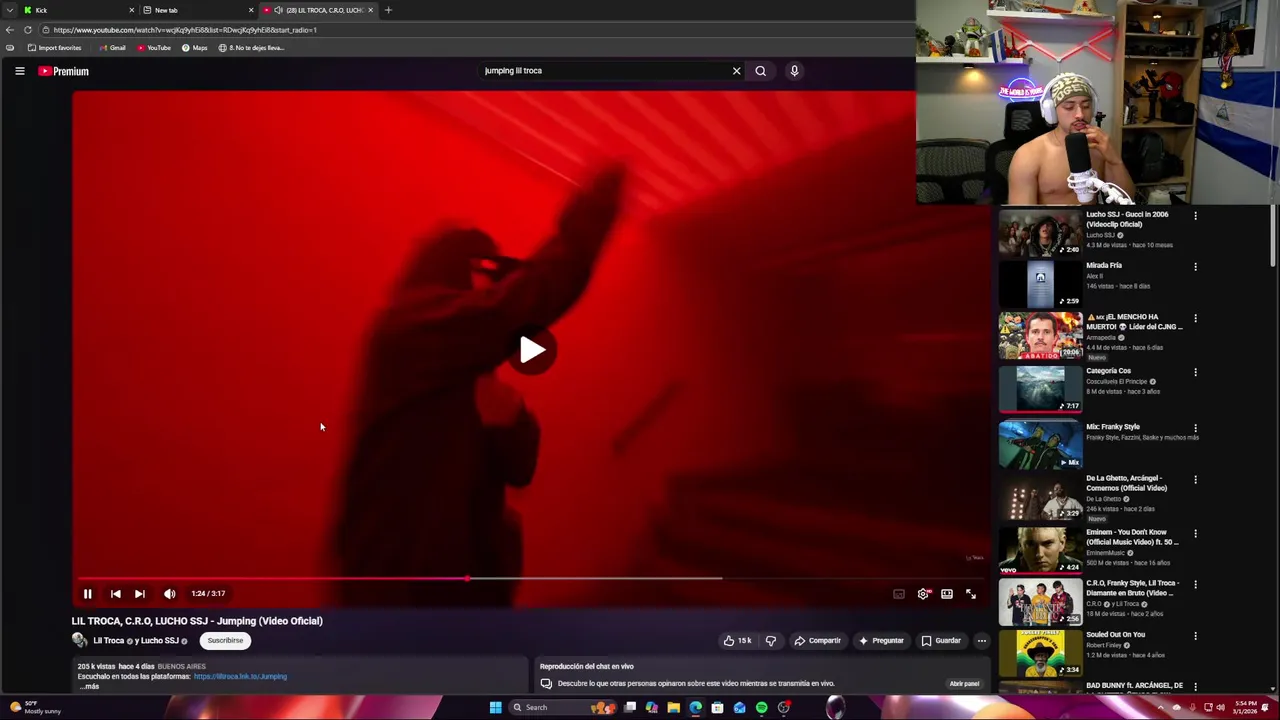Viewport: 1280px width, 720px height.
Task: Skip to next video in playlist
Action: point(140,594)
